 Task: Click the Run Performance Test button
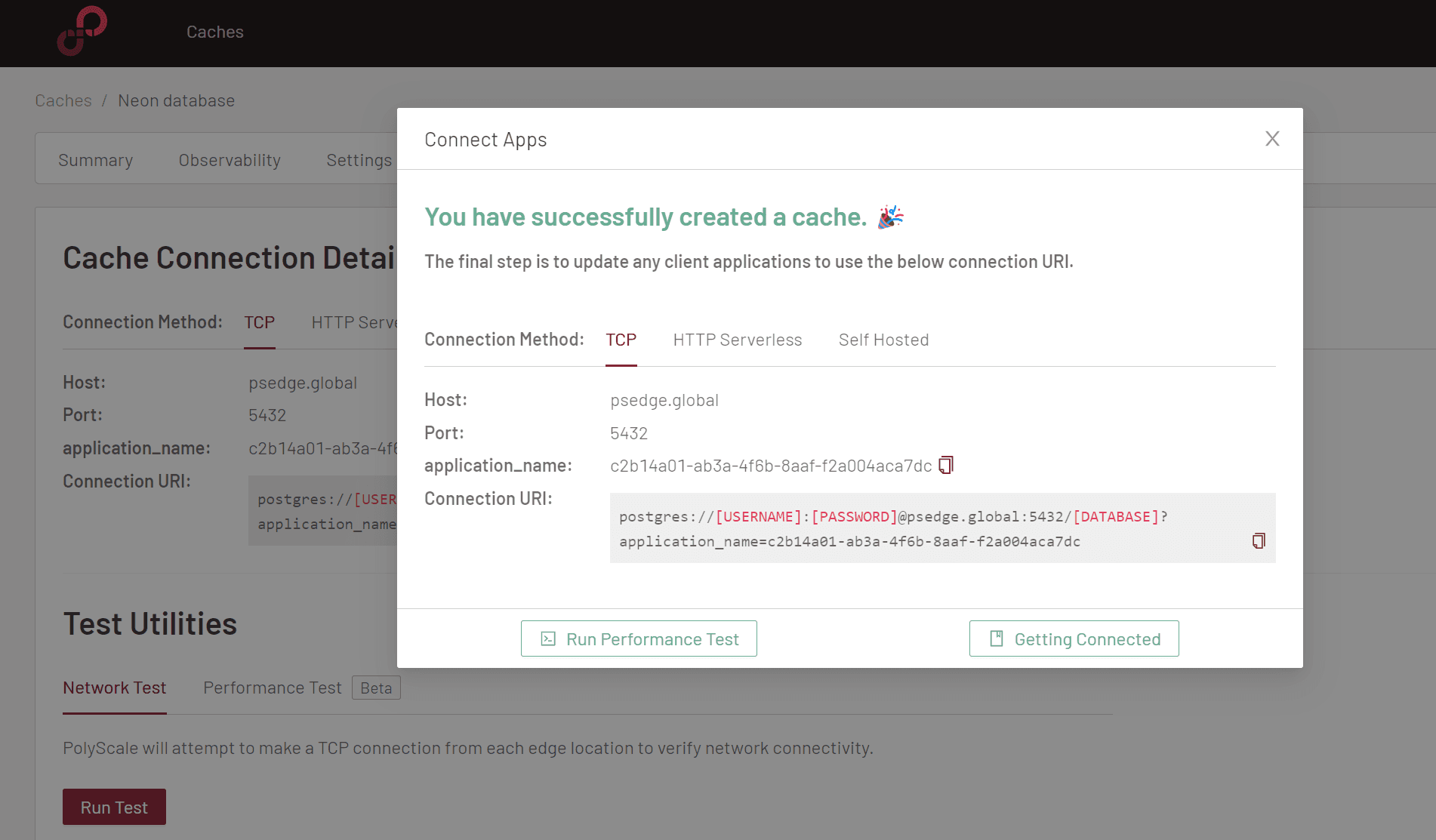638,638
